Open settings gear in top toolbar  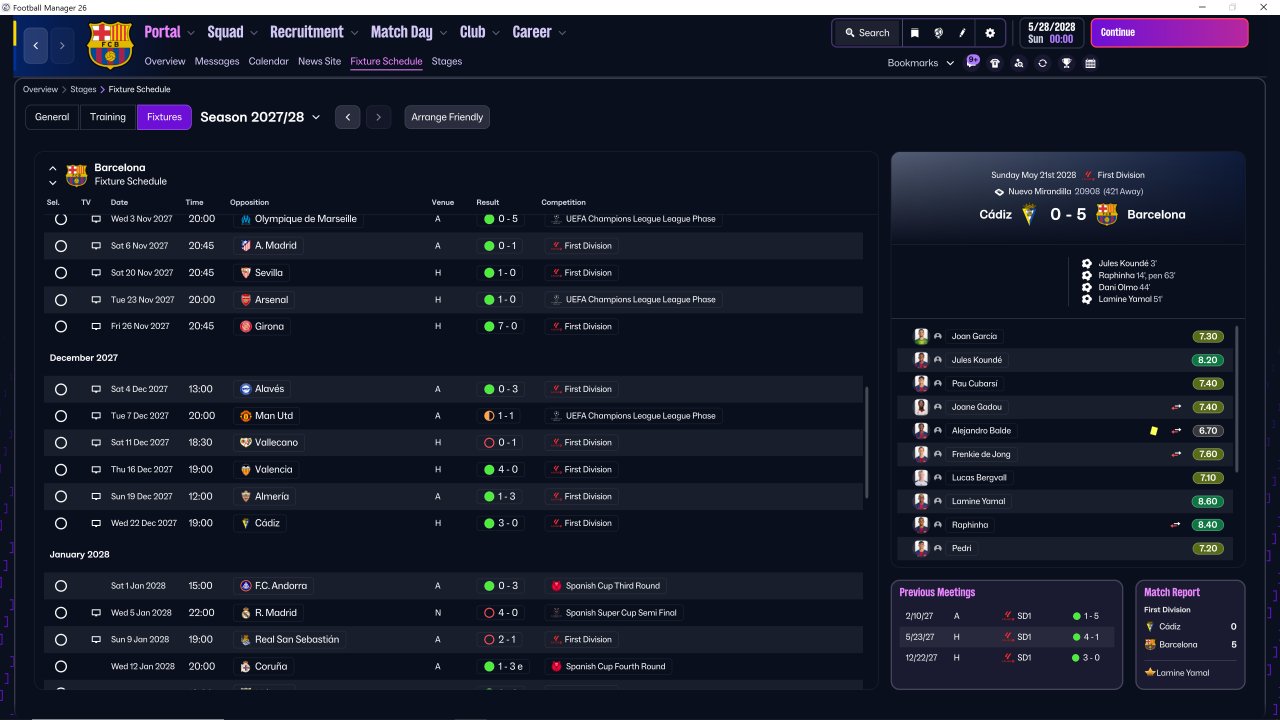pyautogui.click(x=990, y=33)
